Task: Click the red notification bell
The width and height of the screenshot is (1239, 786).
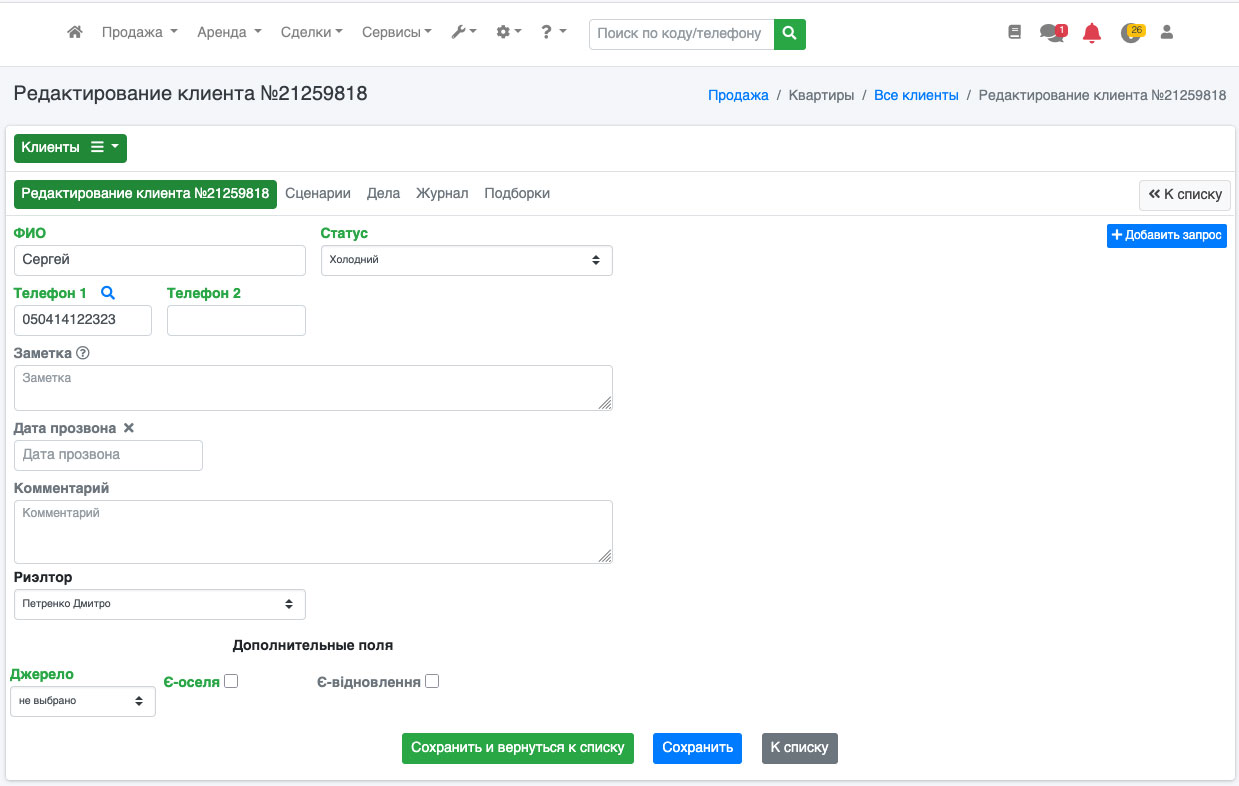Action: (x=1092, y=33)
